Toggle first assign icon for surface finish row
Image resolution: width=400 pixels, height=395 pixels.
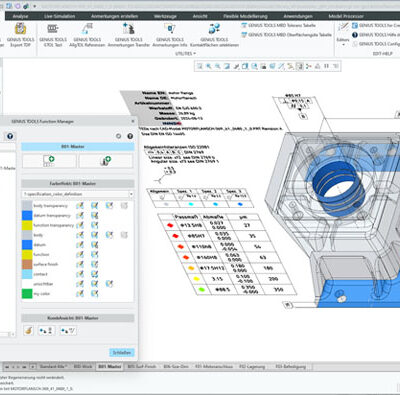pos(80,264)
